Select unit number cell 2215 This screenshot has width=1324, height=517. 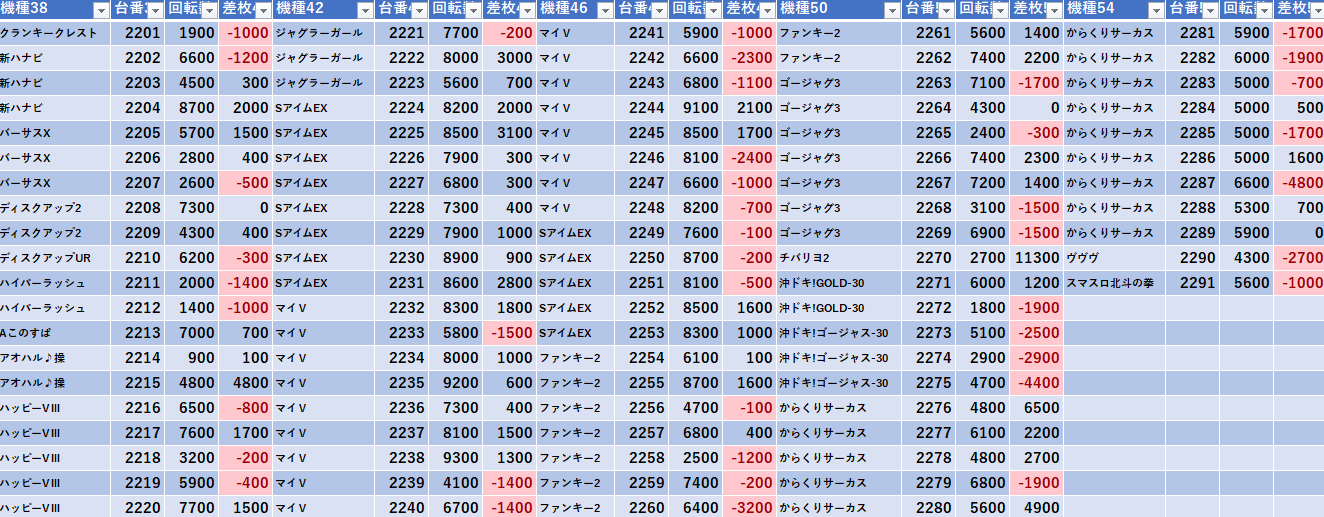coord(137,383)
